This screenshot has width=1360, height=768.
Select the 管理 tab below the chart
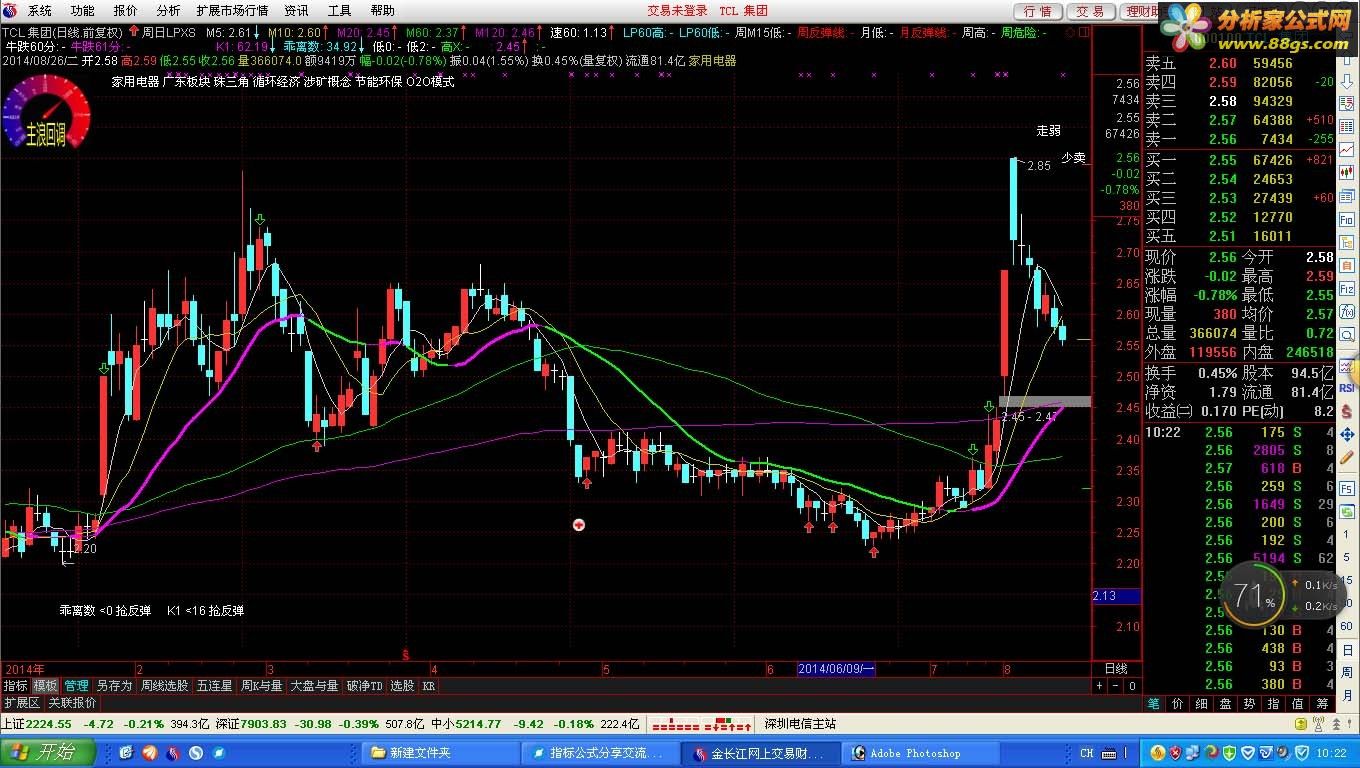[76, 686]
